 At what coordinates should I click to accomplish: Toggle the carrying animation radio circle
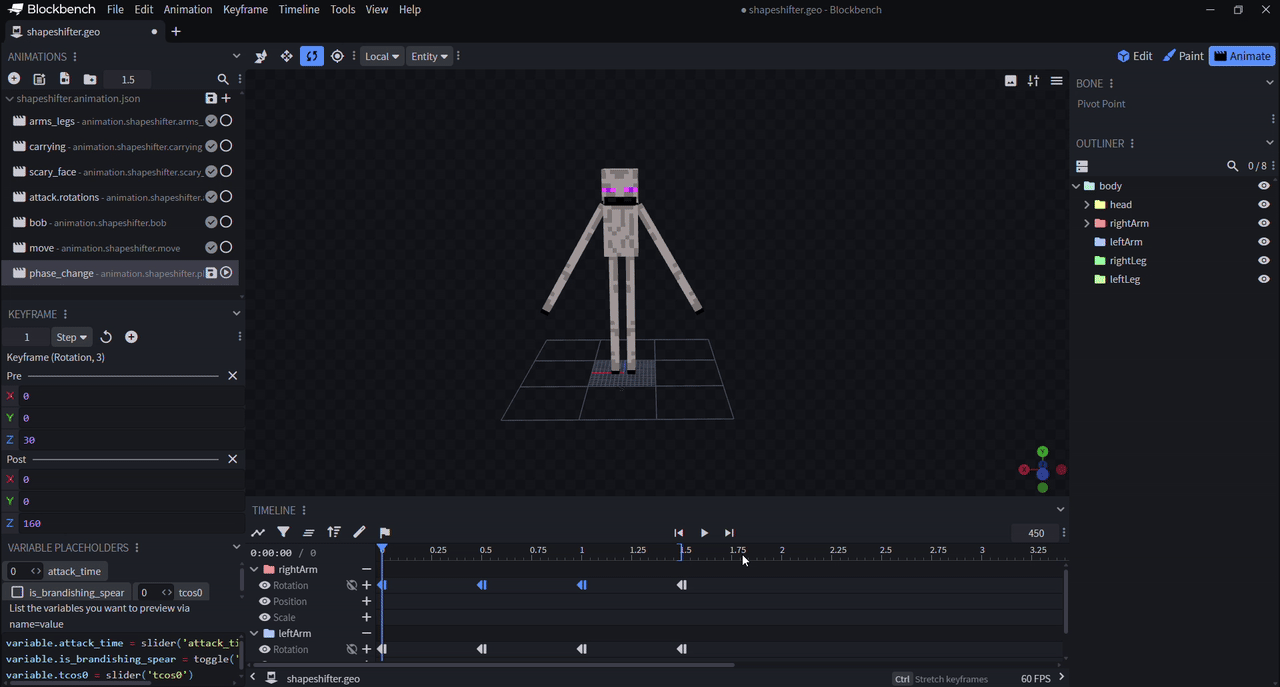click(x=226, y=146)
